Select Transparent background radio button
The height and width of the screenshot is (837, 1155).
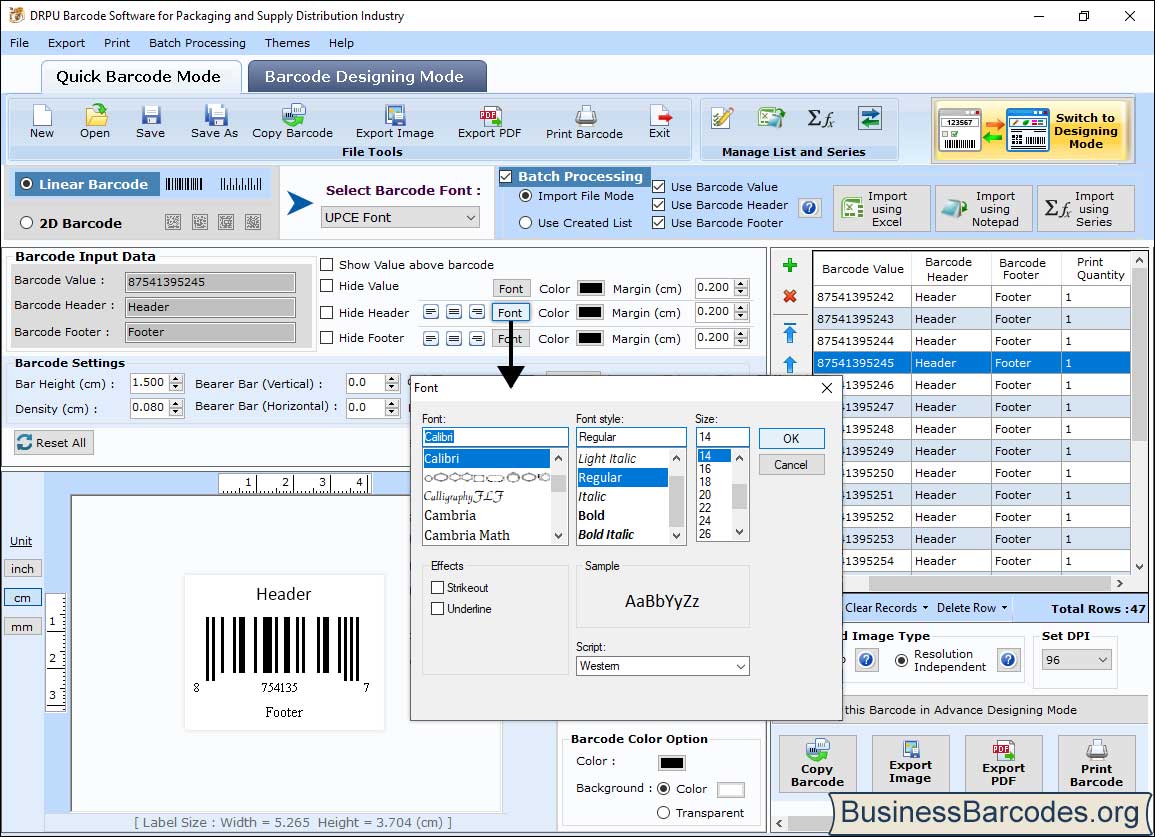coord(664,813)
